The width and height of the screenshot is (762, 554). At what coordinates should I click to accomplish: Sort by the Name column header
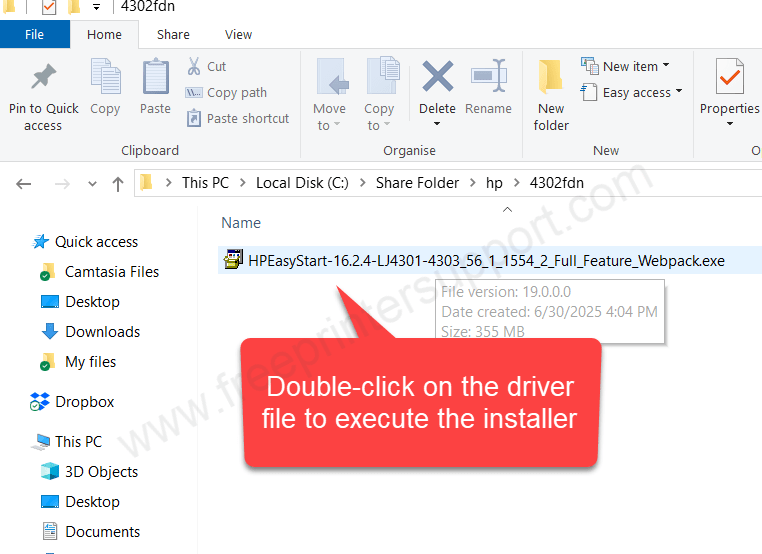point(241,223)
